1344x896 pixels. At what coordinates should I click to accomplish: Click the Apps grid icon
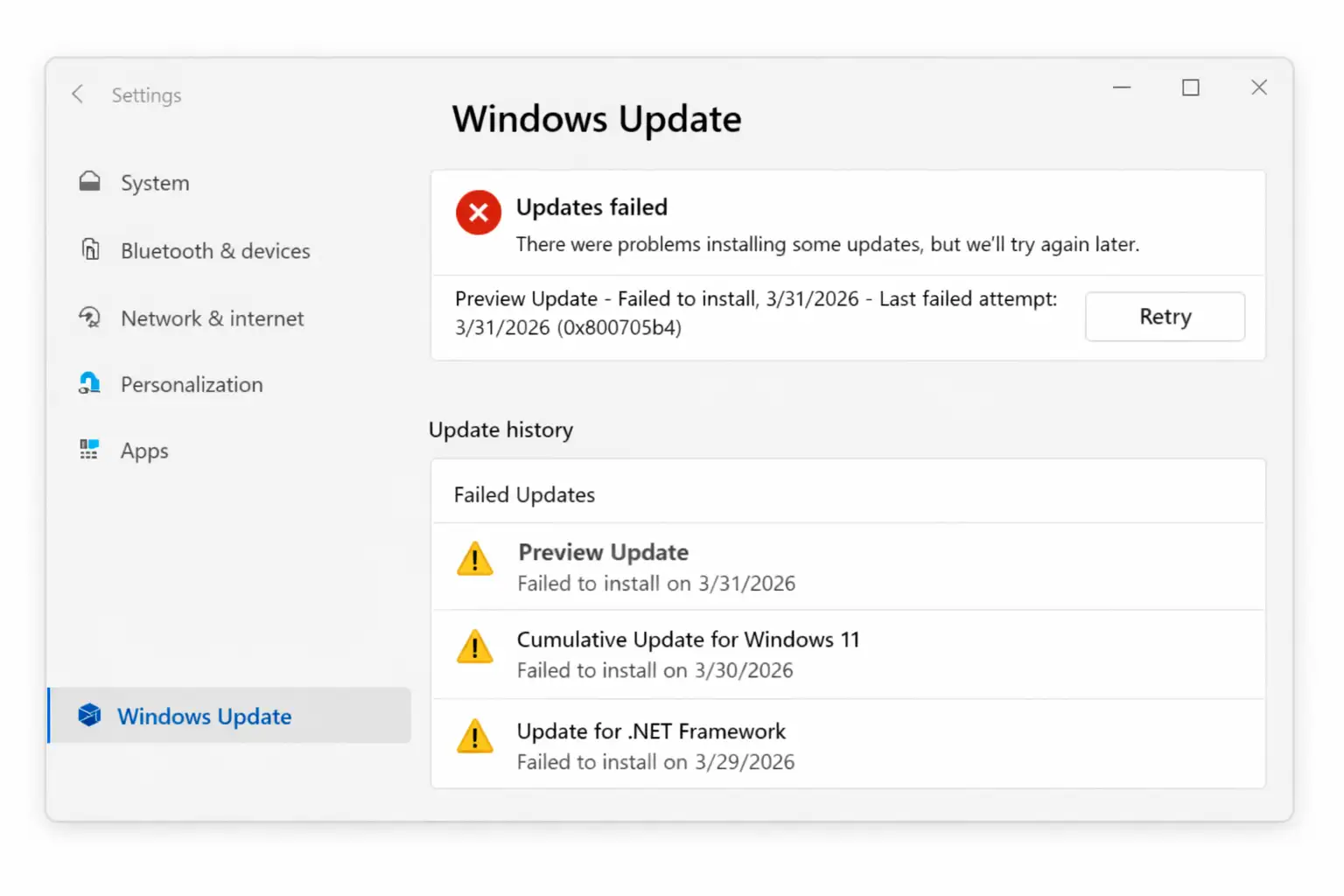click(x=89, y=451)
